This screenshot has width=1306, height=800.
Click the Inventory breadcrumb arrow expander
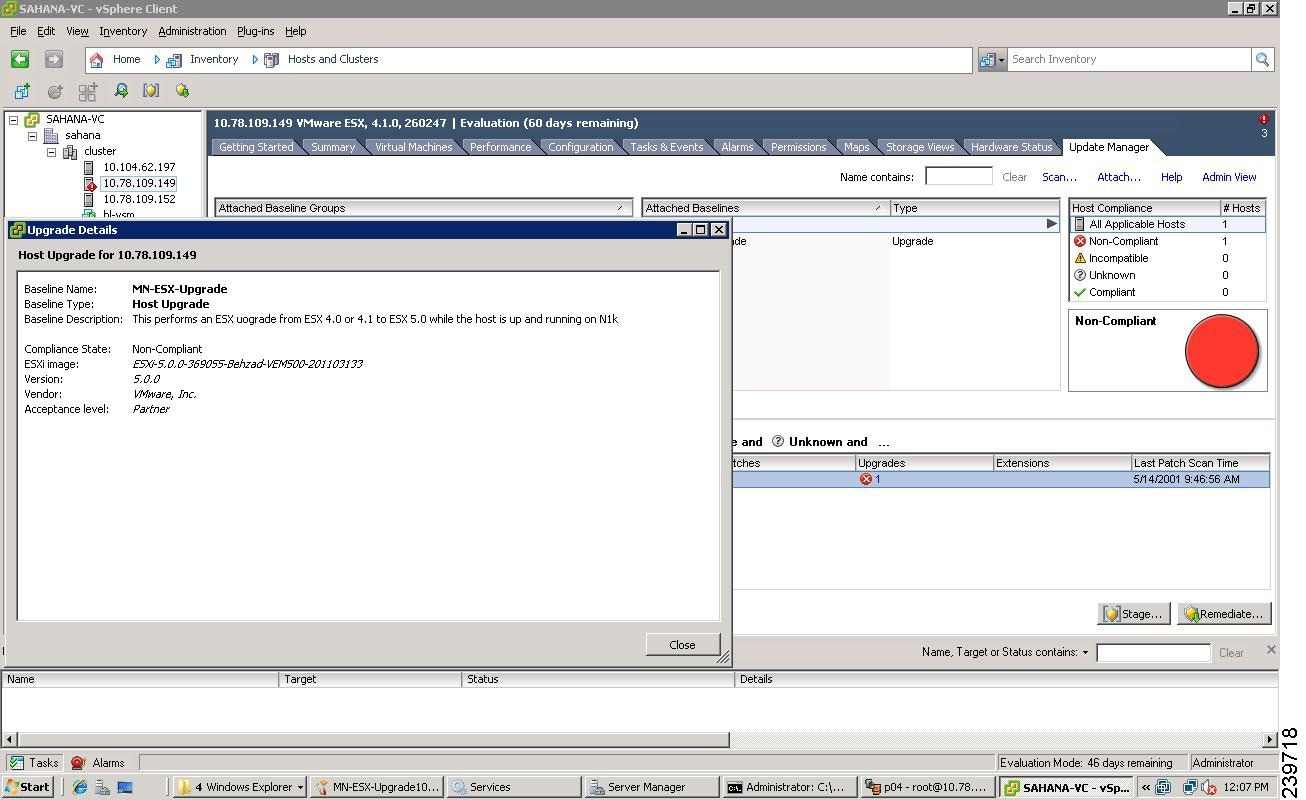point(157,60)
